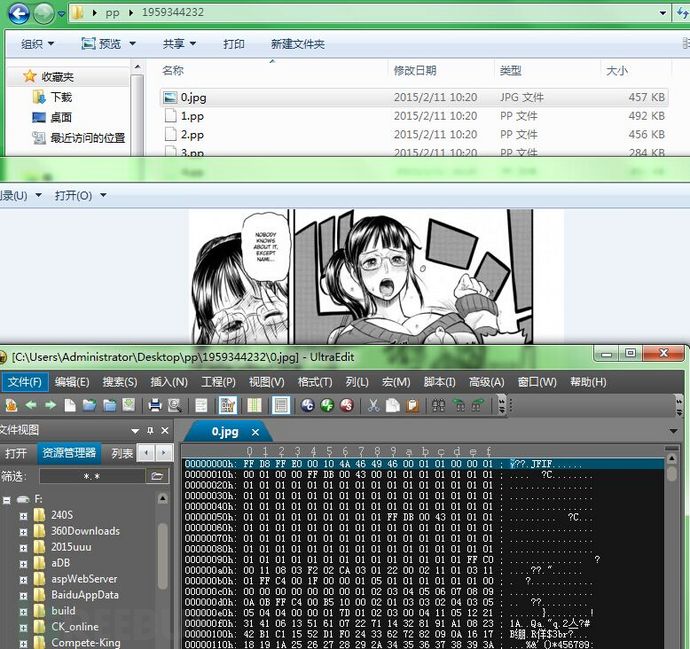
Task: Expand the aDB folder node
Action: tap(23, 564)
